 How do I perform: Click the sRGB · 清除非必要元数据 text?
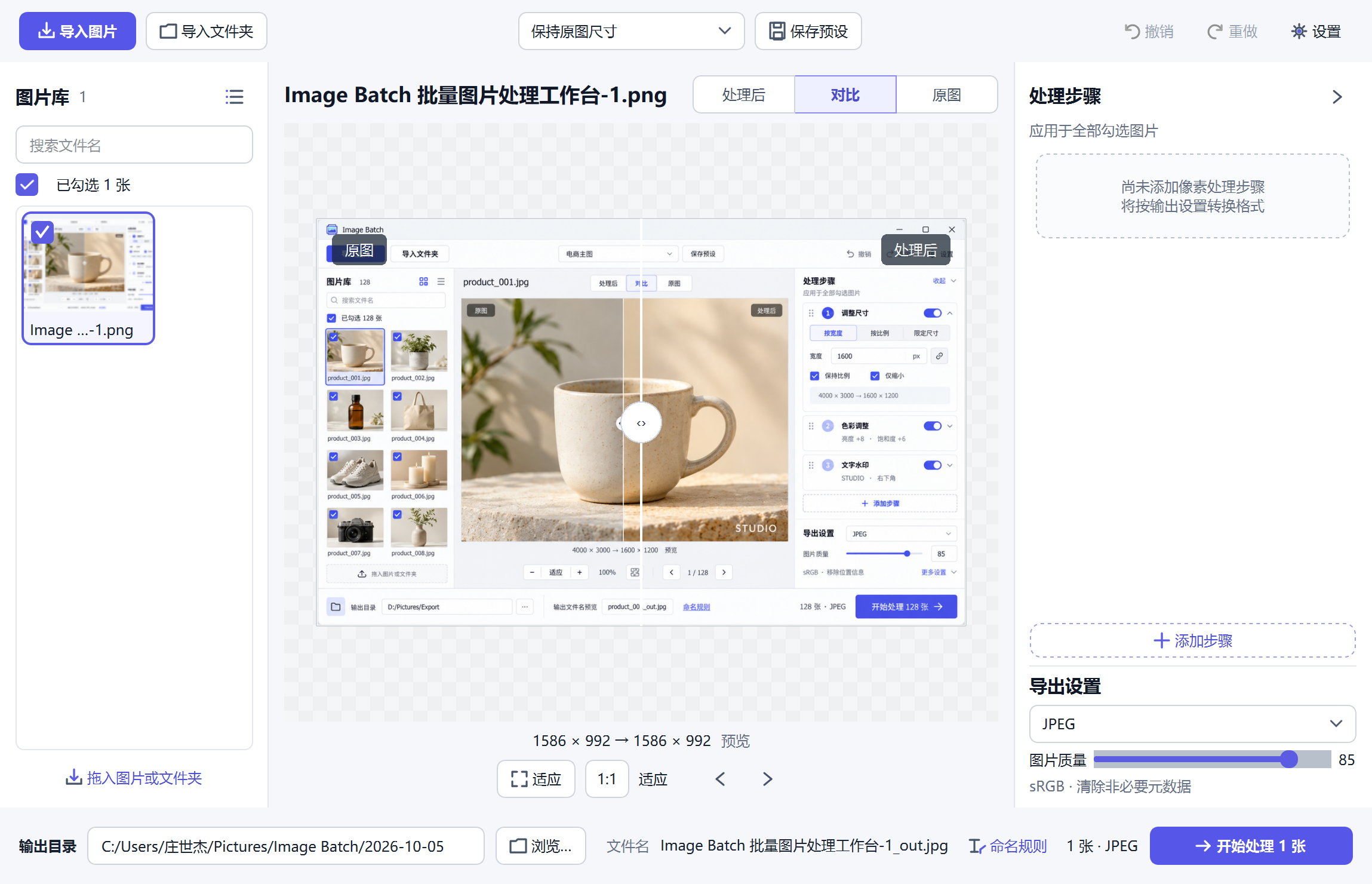[1110, 786]
